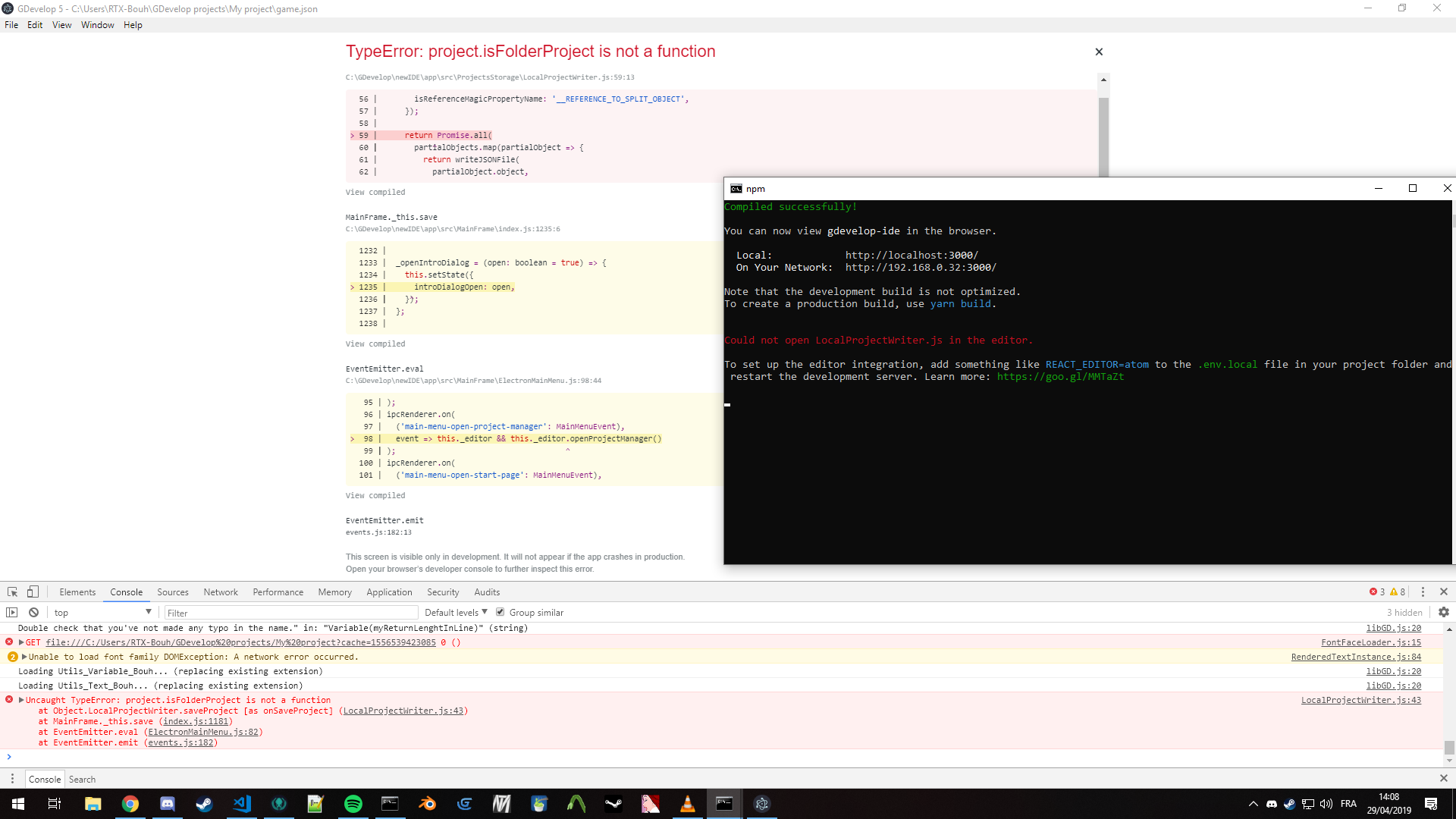Screen dimensions: 1456x819
Task: Clear the console messages
Action: pyautogui.click(x=33, y=612)
